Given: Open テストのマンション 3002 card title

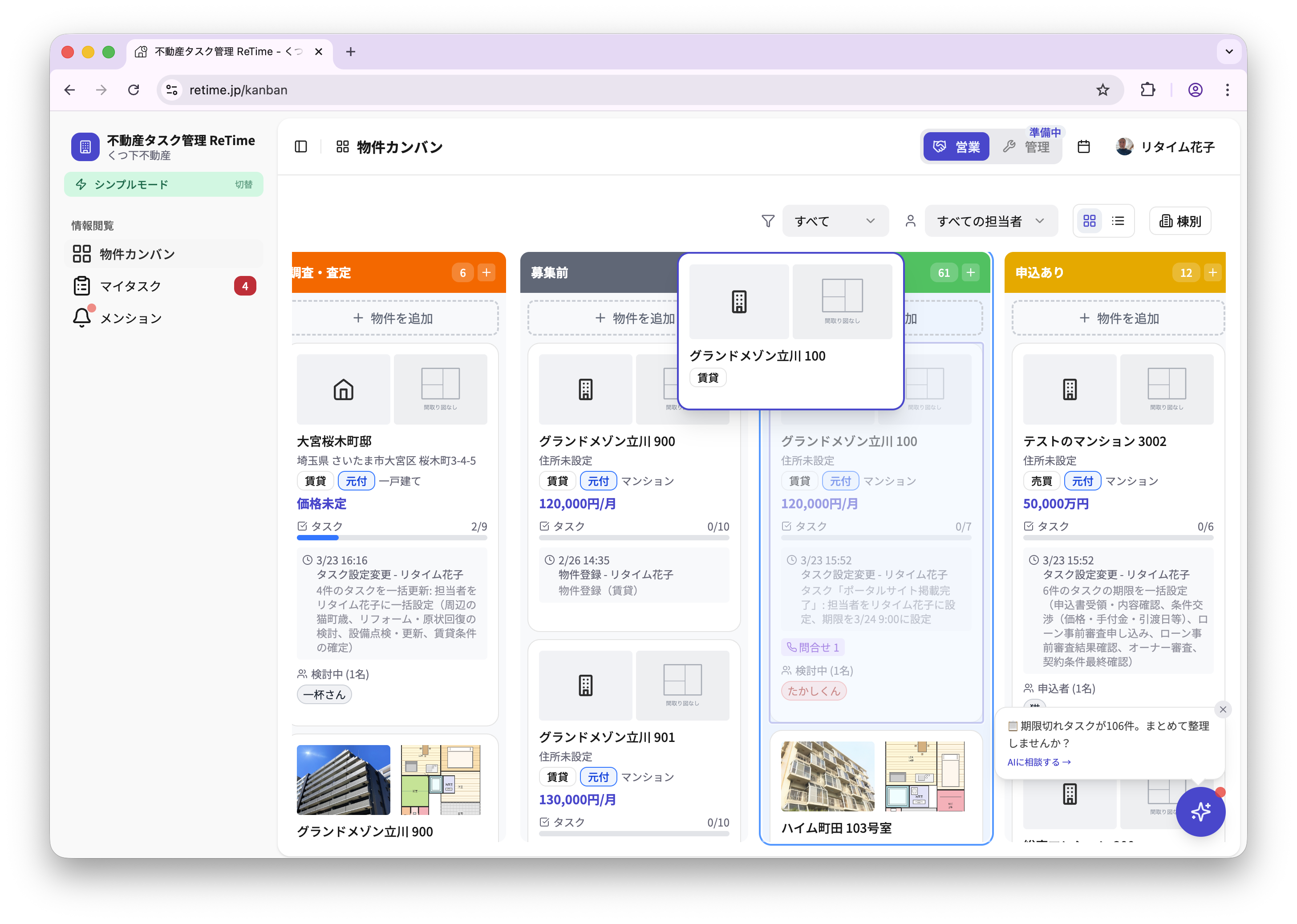Looking at the screenshot, I should 1094,441.
